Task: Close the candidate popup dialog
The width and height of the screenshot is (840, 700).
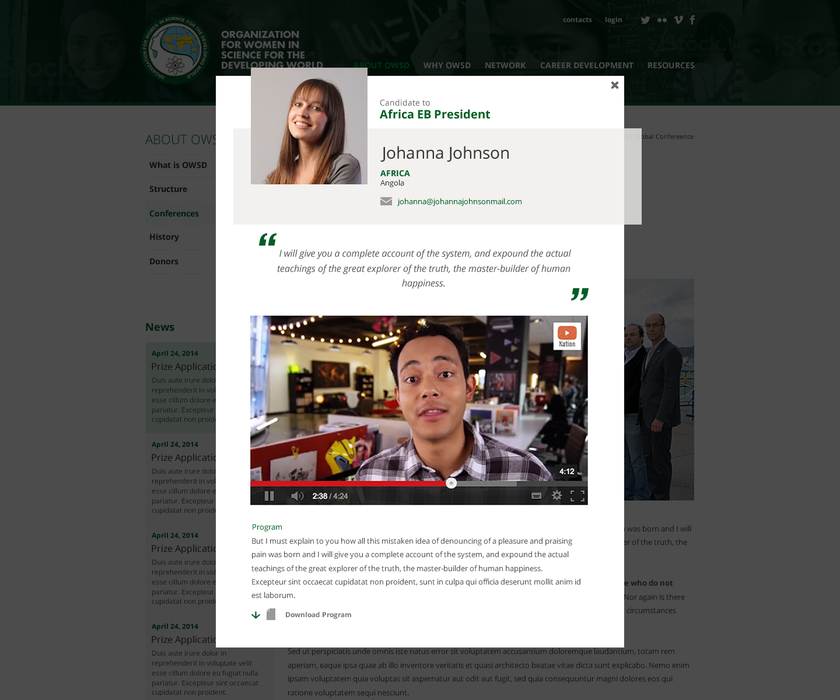Action: pyautogui.click(x=614, y=86)
